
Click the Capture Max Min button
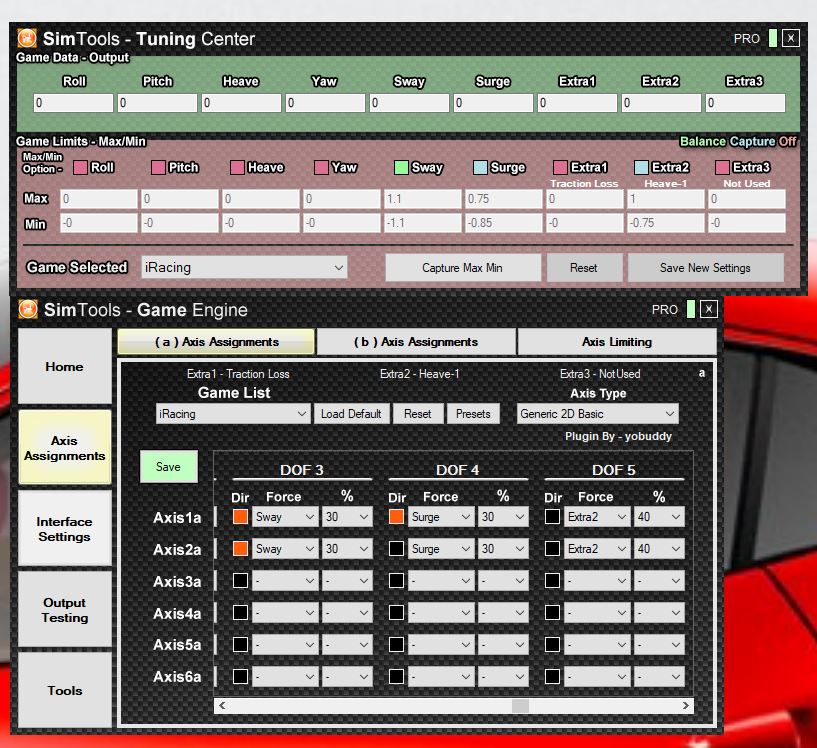[x=463, y=268]
